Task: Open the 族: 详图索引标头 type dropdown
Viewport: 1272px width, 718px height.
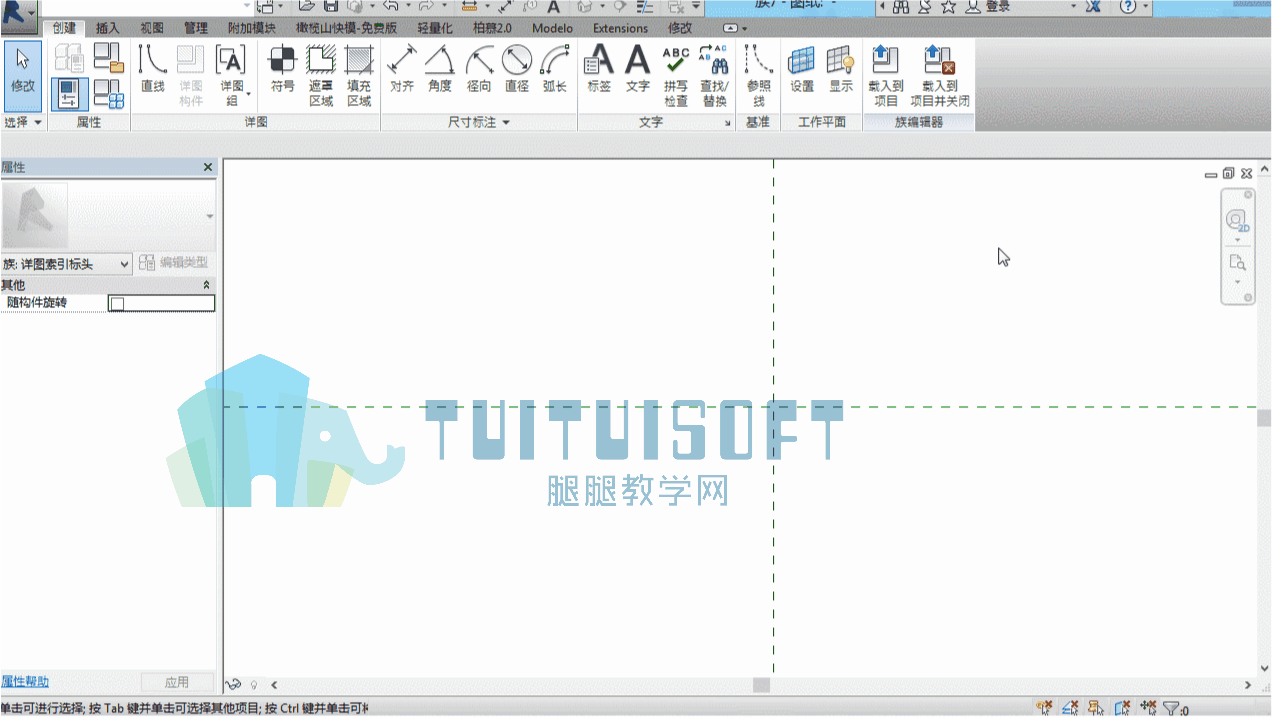Action: coord(66,264)
